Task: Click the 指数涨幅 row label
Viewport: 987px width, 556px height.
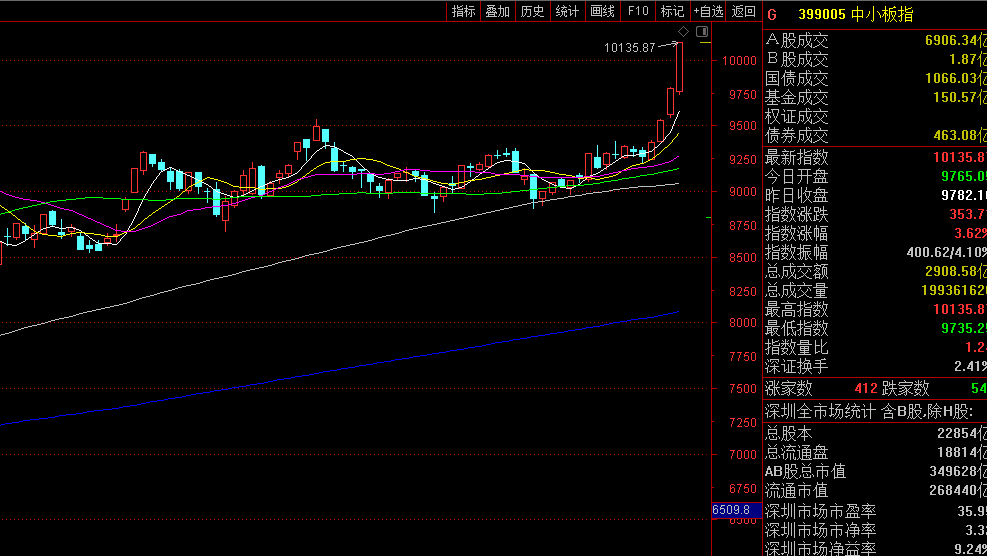Action: click(x=796, y=234)
